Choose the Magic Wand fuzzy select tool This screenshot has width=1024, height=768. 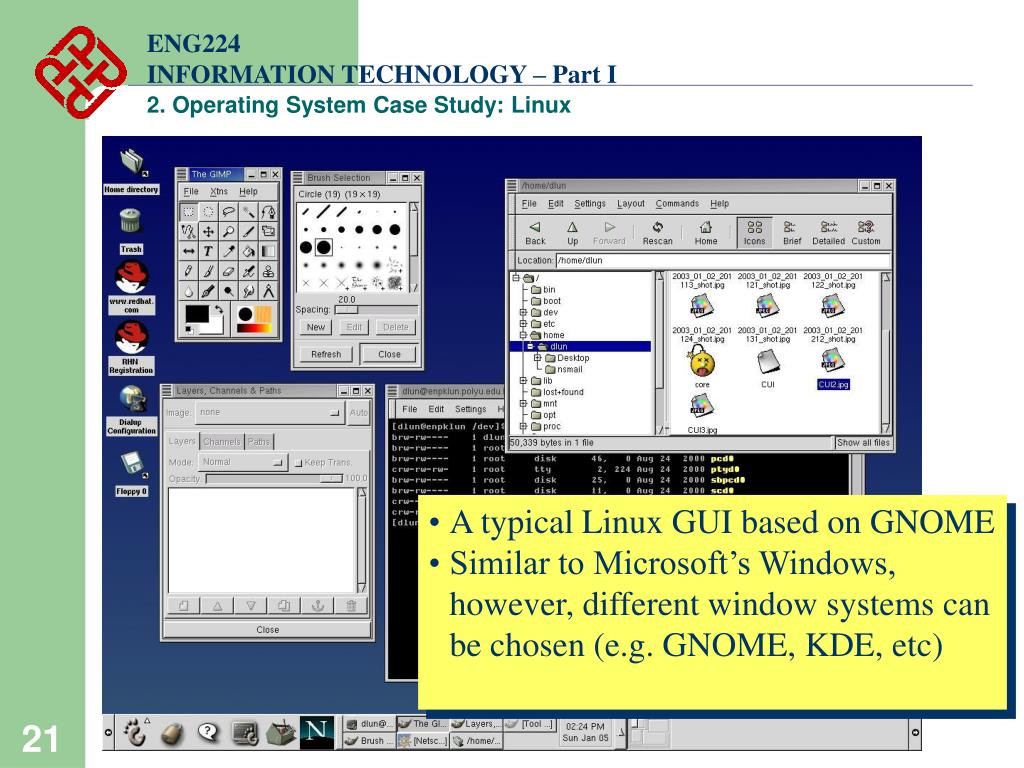pyautogui.click(x=248, y=212)
